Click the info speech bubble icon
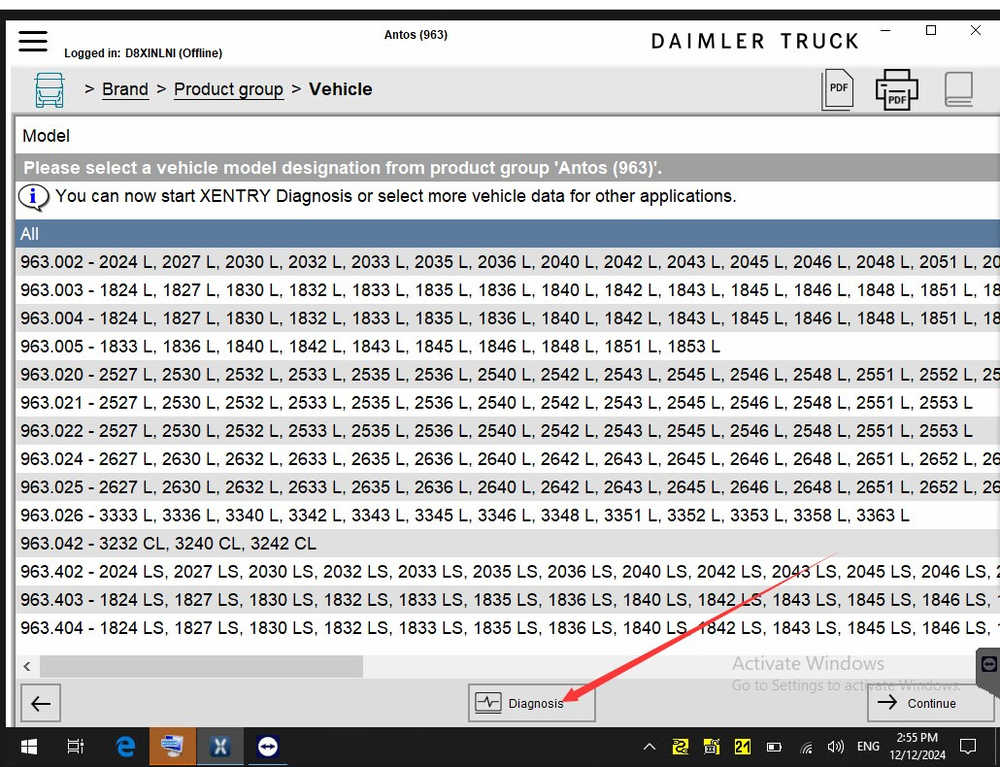Screen dimensions: 1000x767 (33, 197)
